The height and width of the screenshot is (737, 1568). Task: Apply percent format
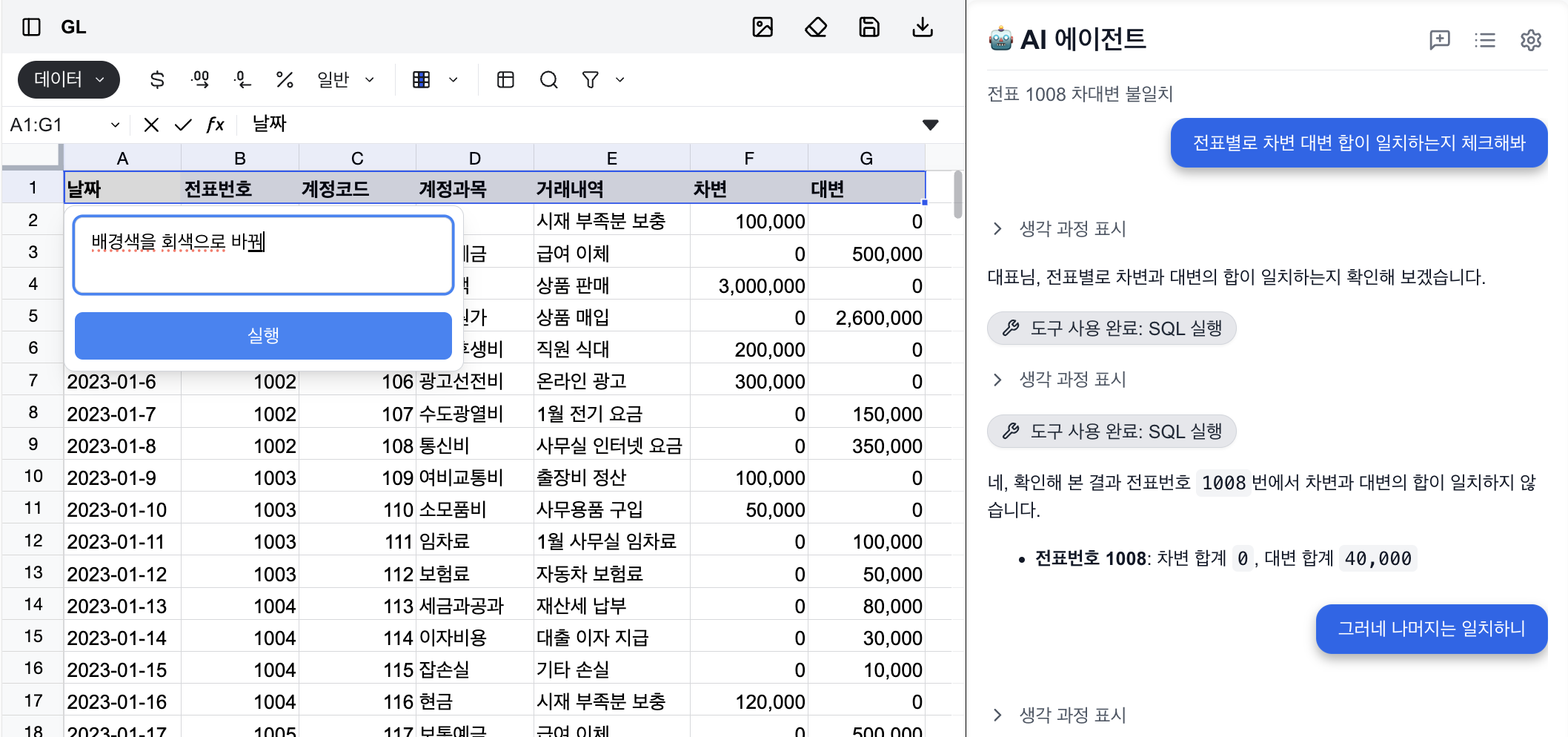285,80
